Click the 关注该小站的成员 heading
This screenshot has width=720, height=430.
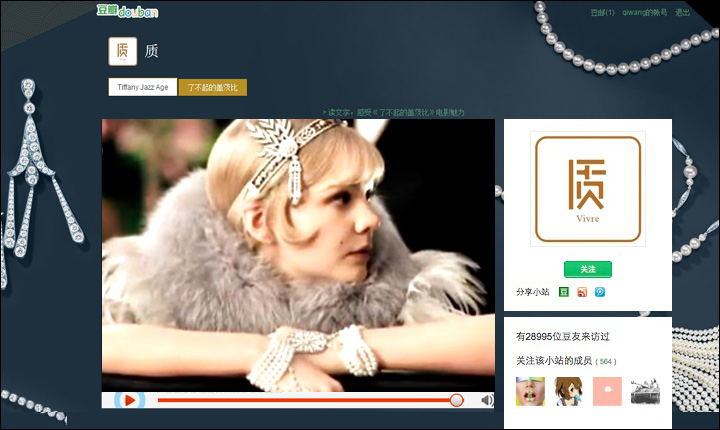[554, 361]
